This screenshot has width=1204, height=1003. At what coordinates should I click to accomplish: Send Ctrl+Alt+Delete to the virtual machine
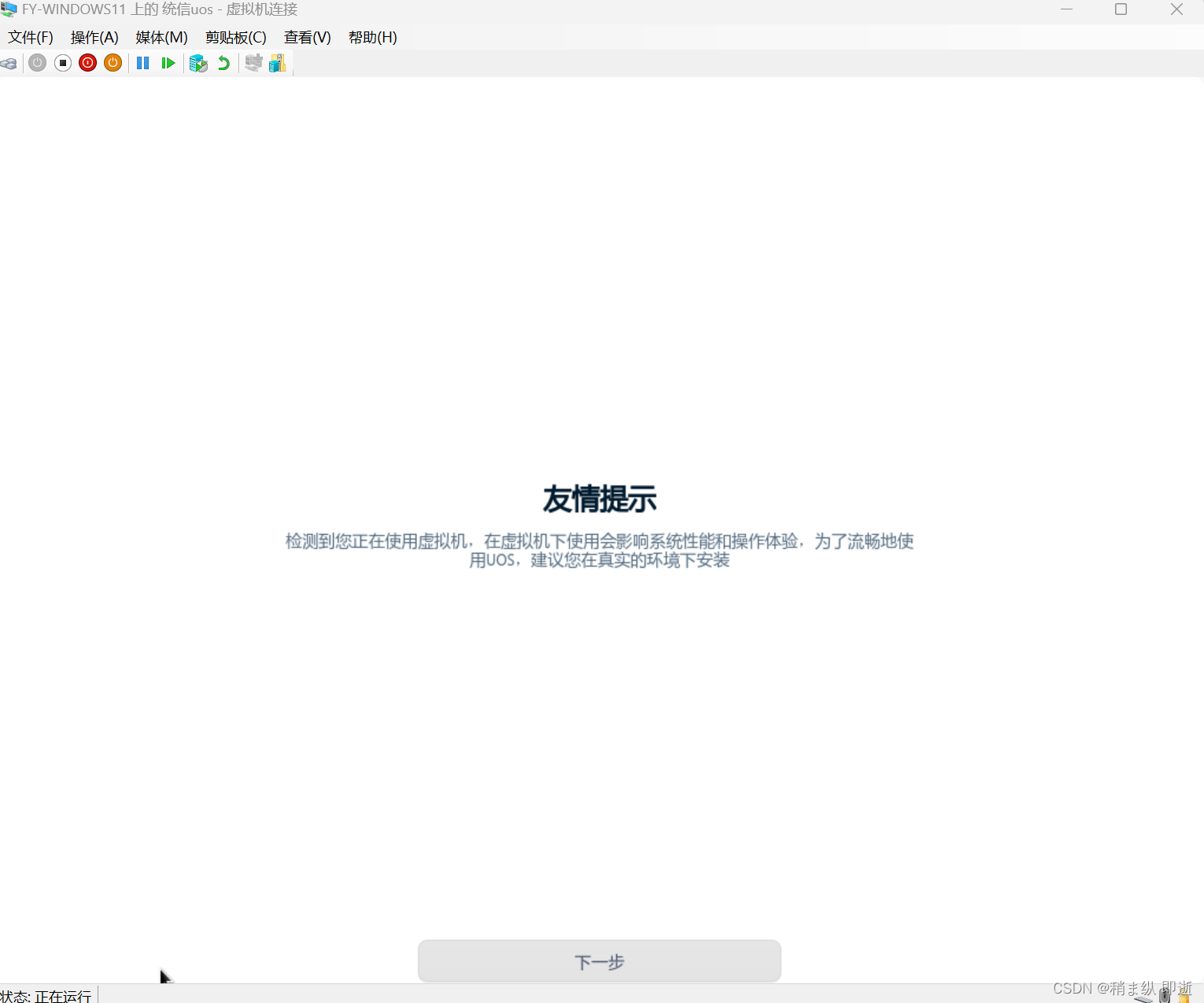[9, 63]
